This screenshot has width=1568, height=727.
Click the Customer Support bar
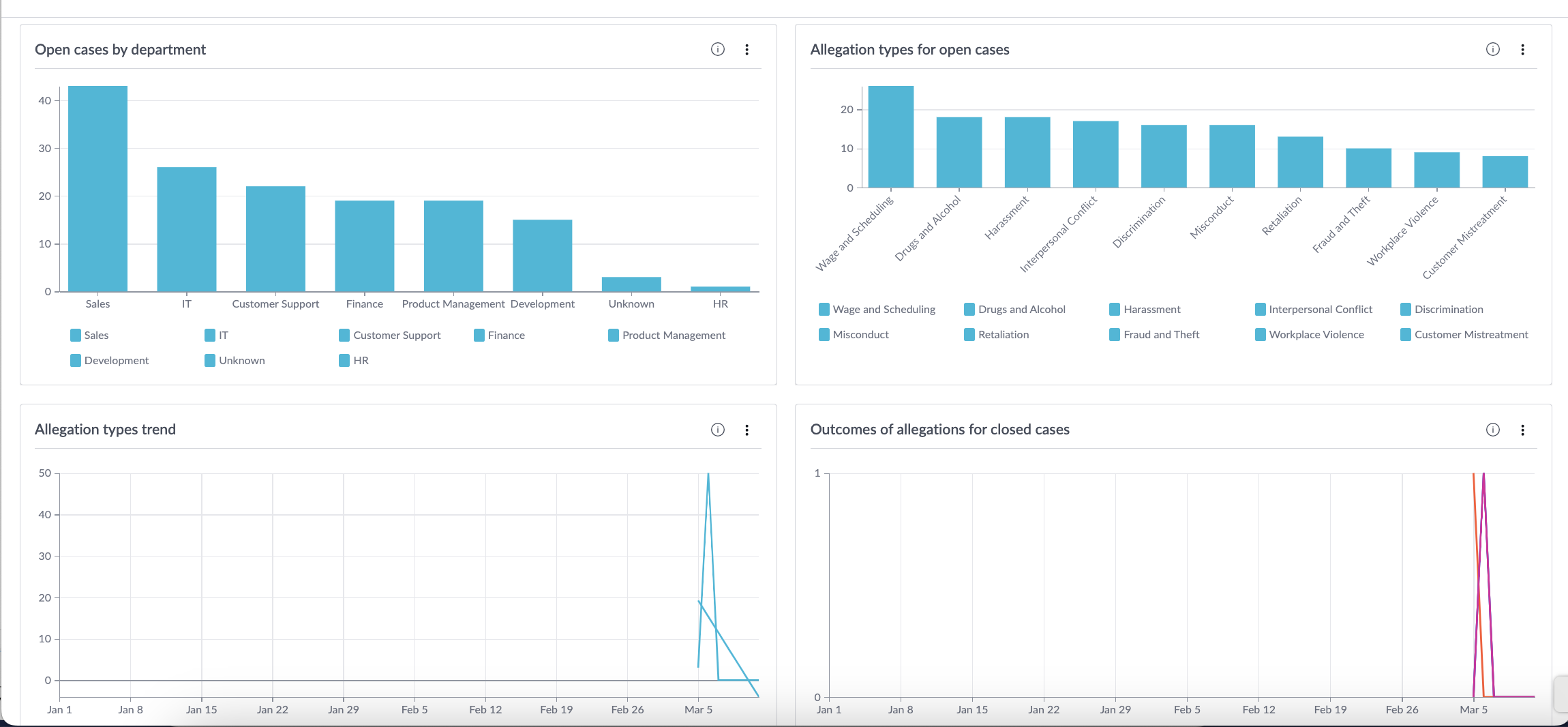pos(275,239)
